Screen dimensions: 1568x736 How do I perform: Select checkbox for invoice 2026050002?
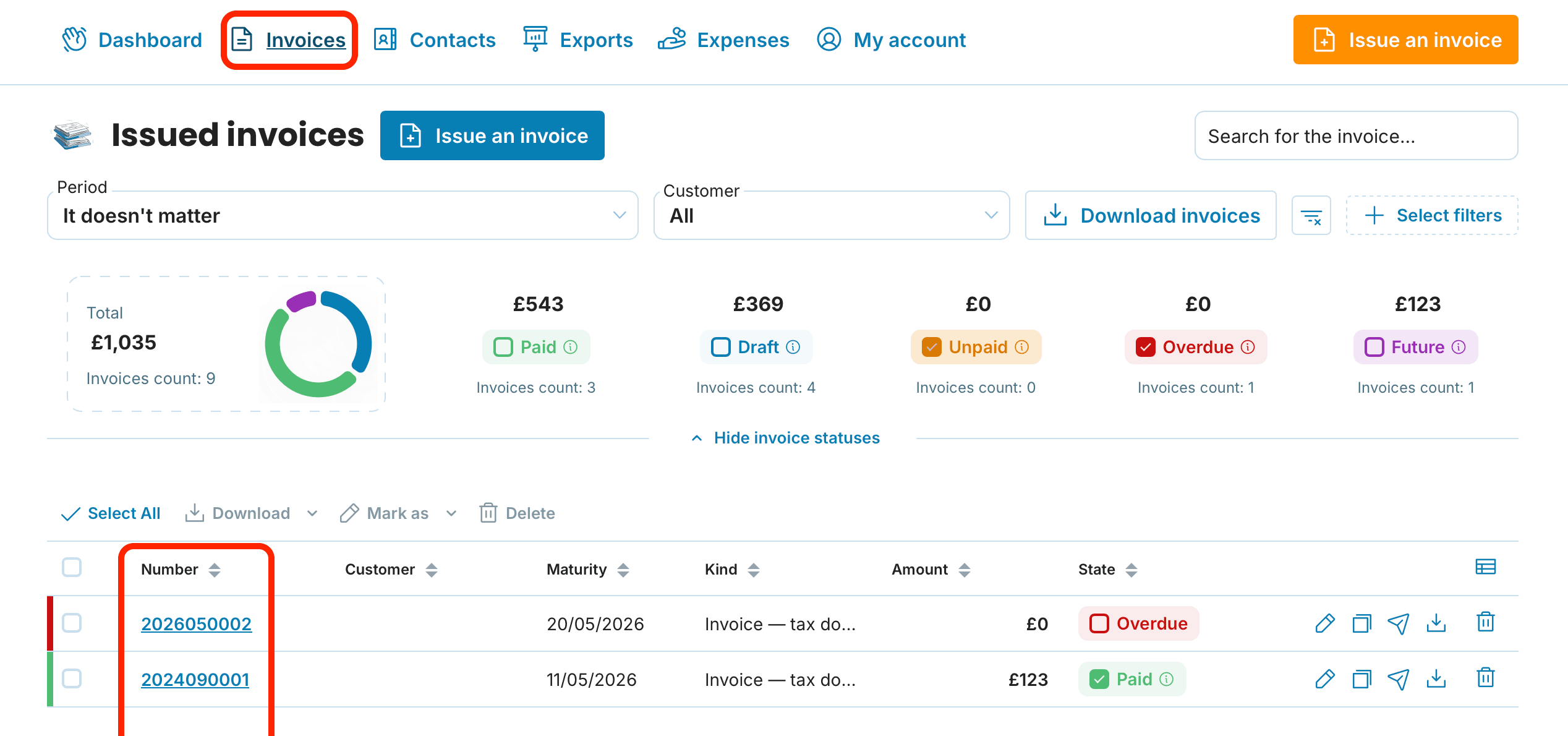point(72,623)
